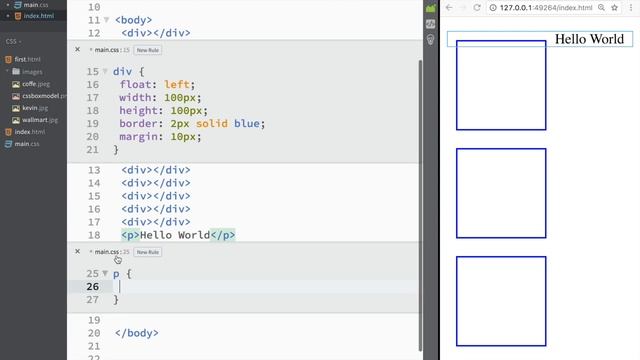Click the image icon next to coffe.jpeg
This screenshot has width=640, height=360.
pyautogui.click(x=16, y=84)
